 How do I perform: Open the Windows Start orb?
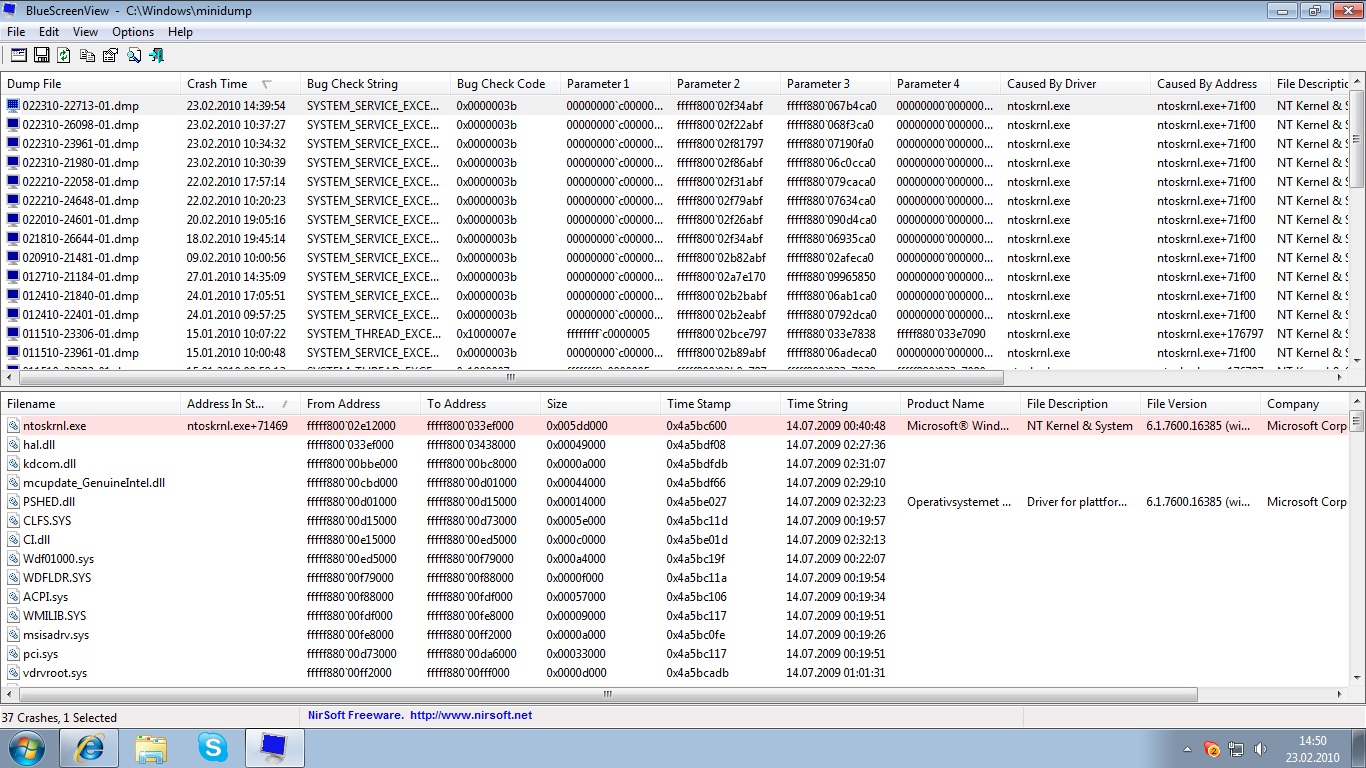click(26, 748)
